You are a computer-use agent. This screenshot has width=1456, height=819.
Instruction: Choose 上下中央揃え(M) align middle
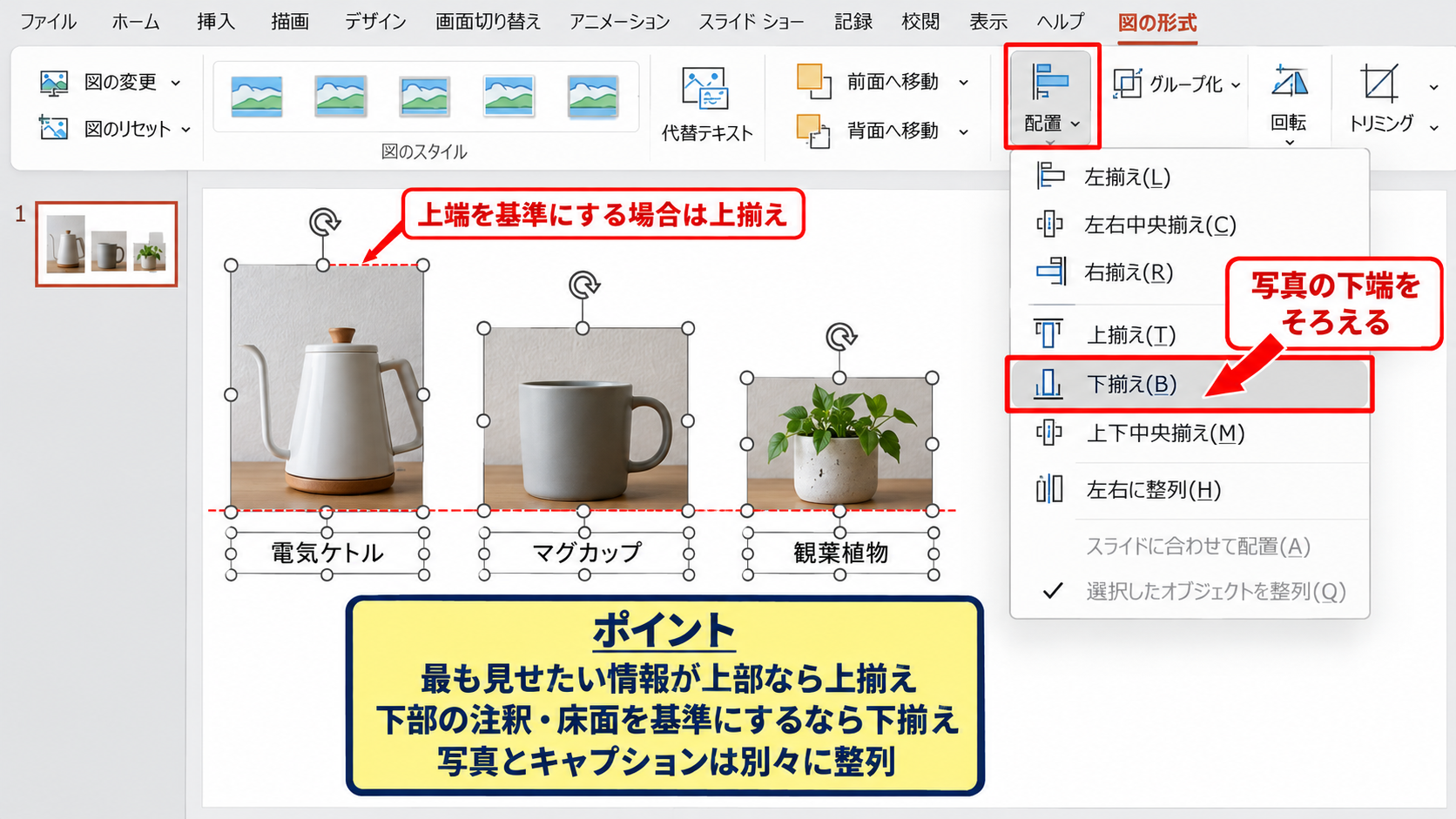[1190, 433]
